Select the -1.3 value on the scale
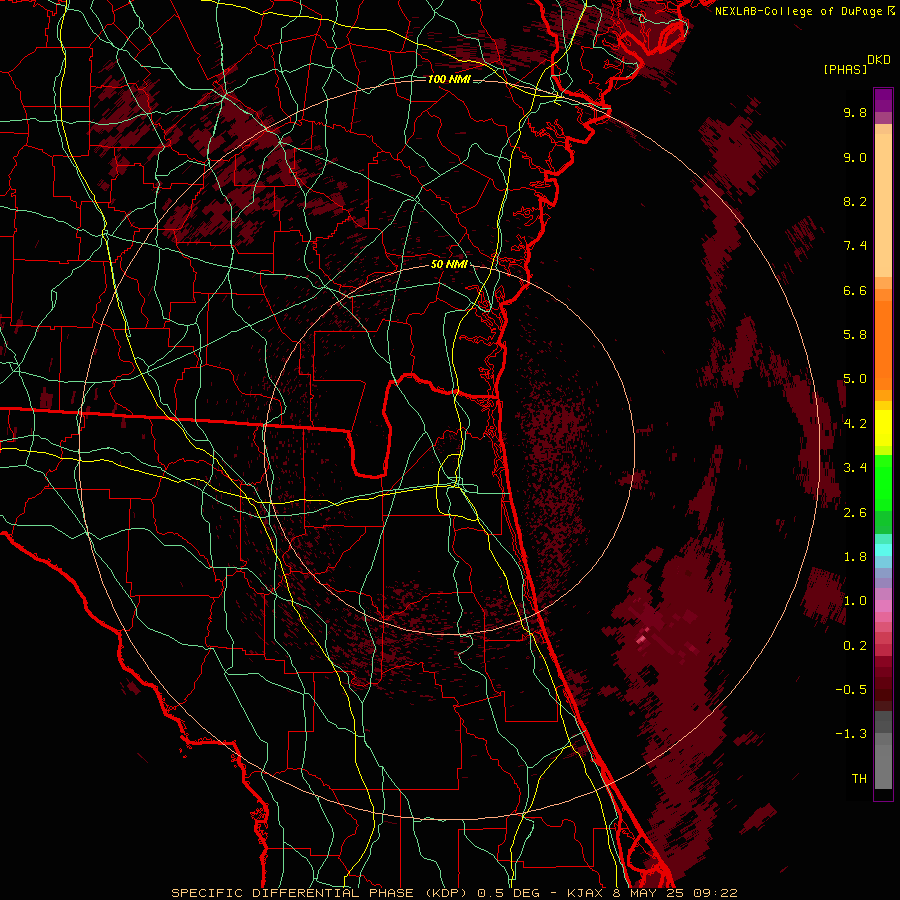Image resolution: width=900 pixels, height=900 pixels. (x=851, y=734)
